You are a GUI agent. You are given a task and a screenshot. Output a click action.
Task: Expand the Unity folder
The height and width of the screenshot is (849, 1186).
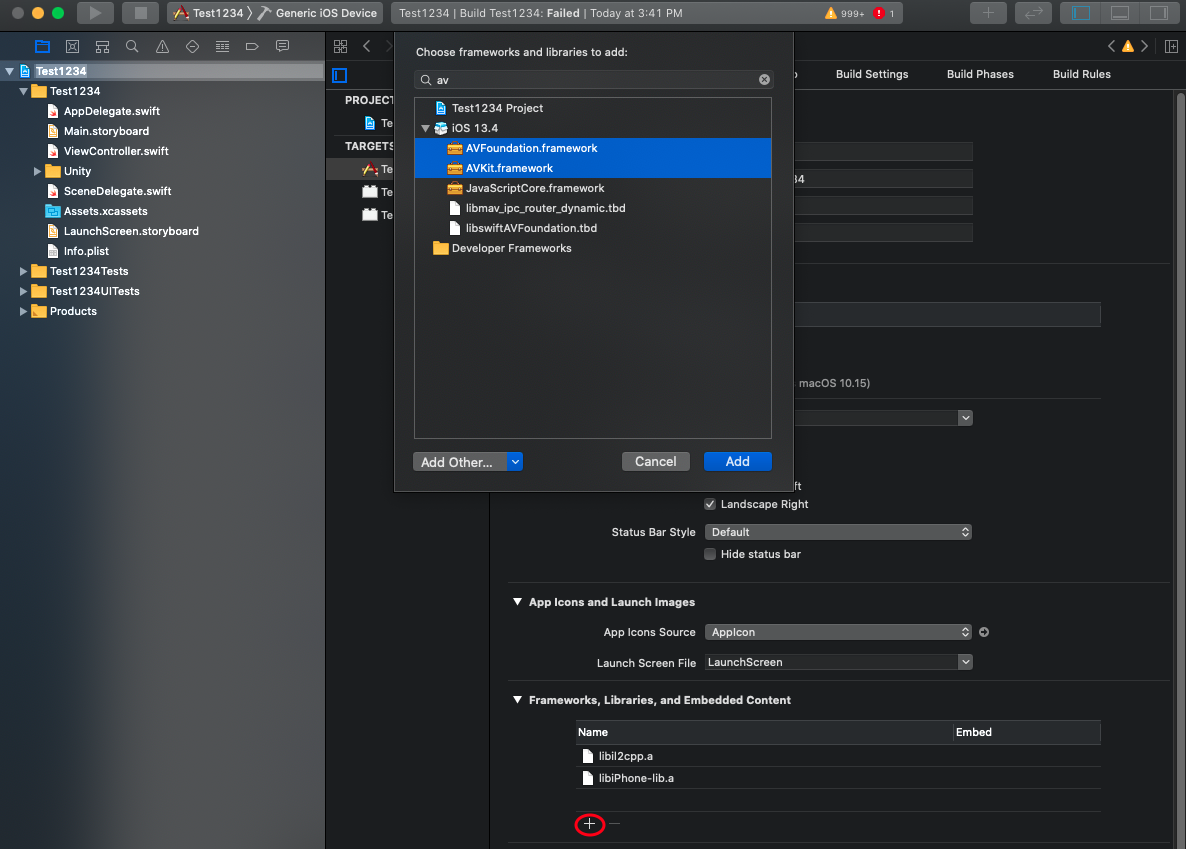pyautogui.click(x=37, y=171)
